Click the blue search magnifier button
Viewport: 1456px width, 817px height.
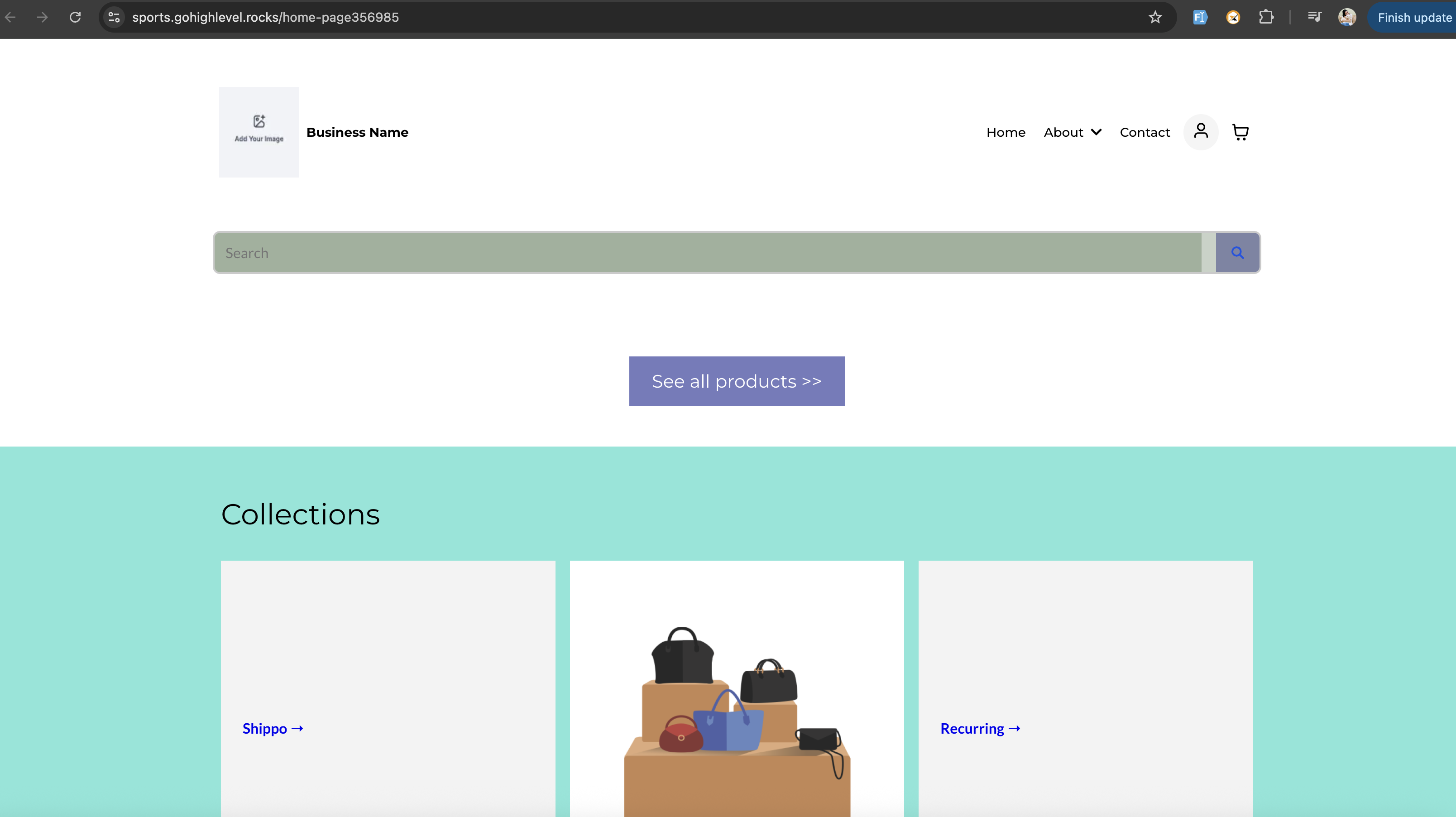1237,253
